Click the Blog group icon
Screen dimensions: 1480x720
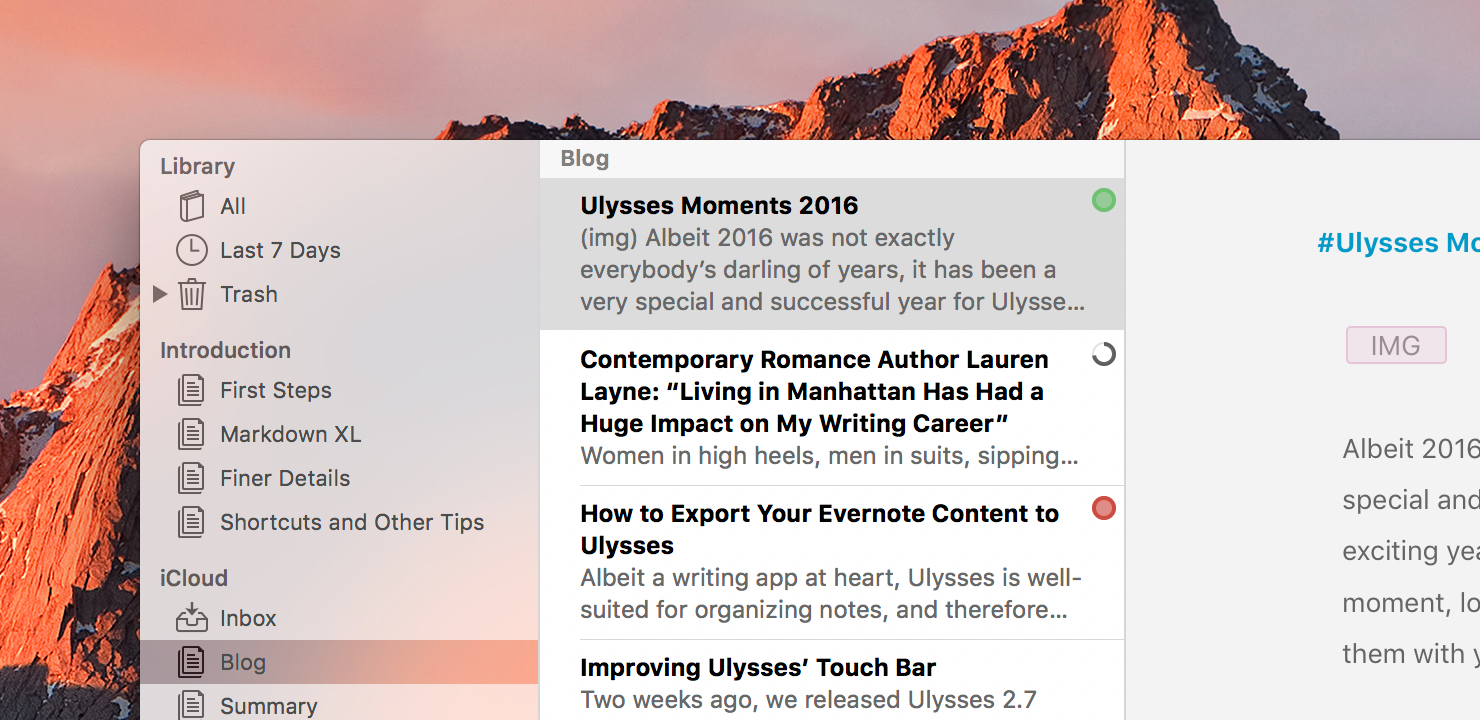click(x=191, y=662)
